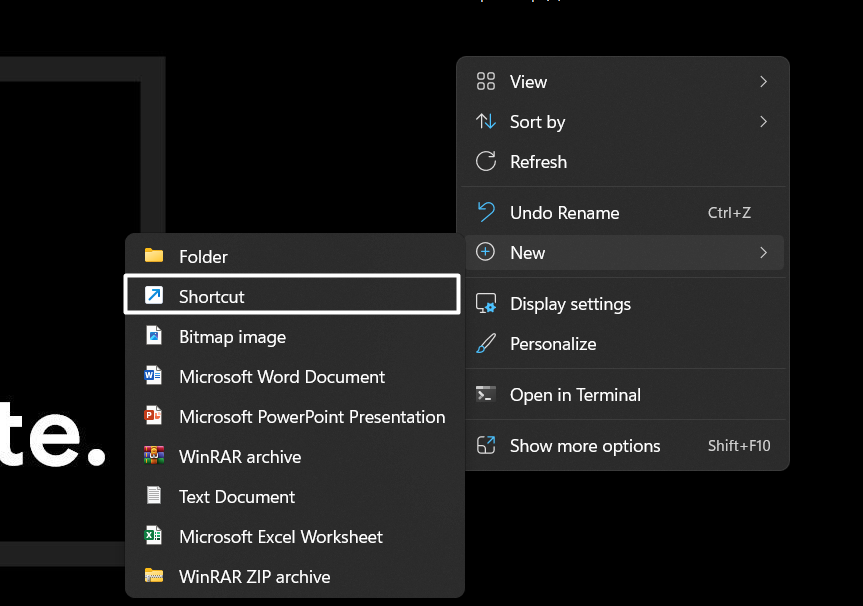Click the Ctrl+Z shortcut label
Image resolution: width=863 pixels, height=606 pixels.
tap(729, 213)
